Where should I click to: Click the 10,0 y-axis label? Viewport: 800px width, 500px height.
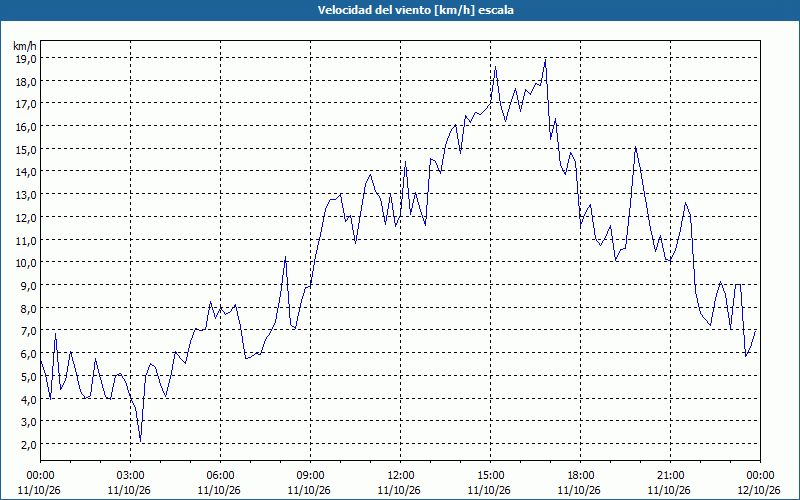[x=26, y=263]
